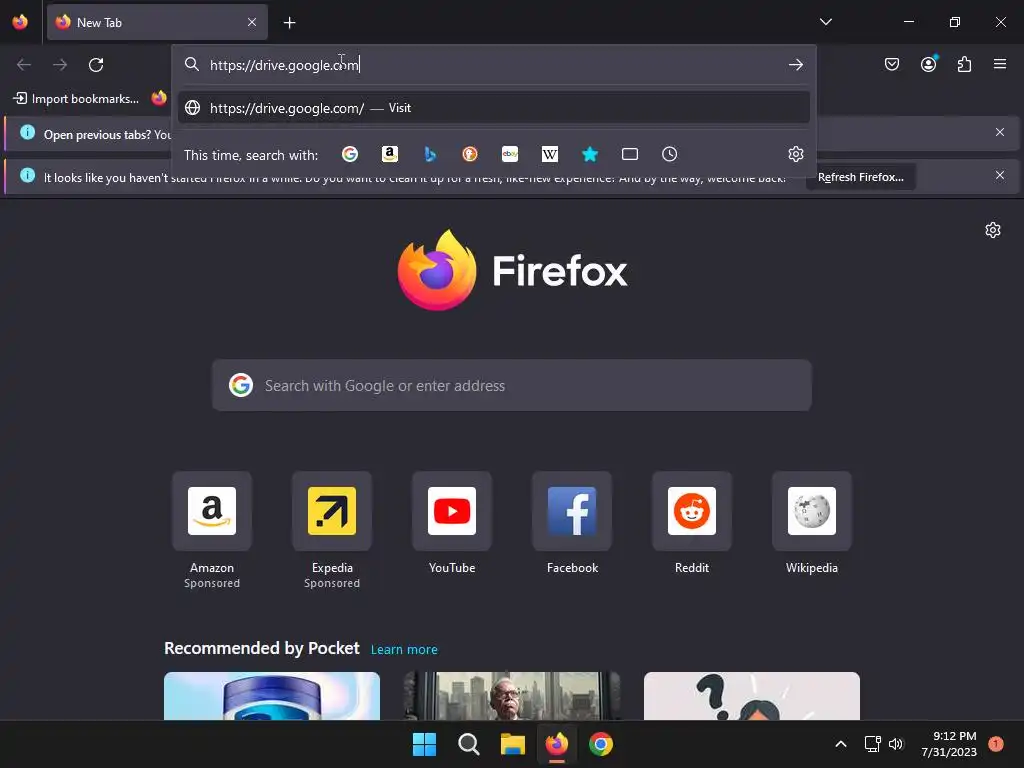Go forward one page
1024x768 pixels.
60,65
